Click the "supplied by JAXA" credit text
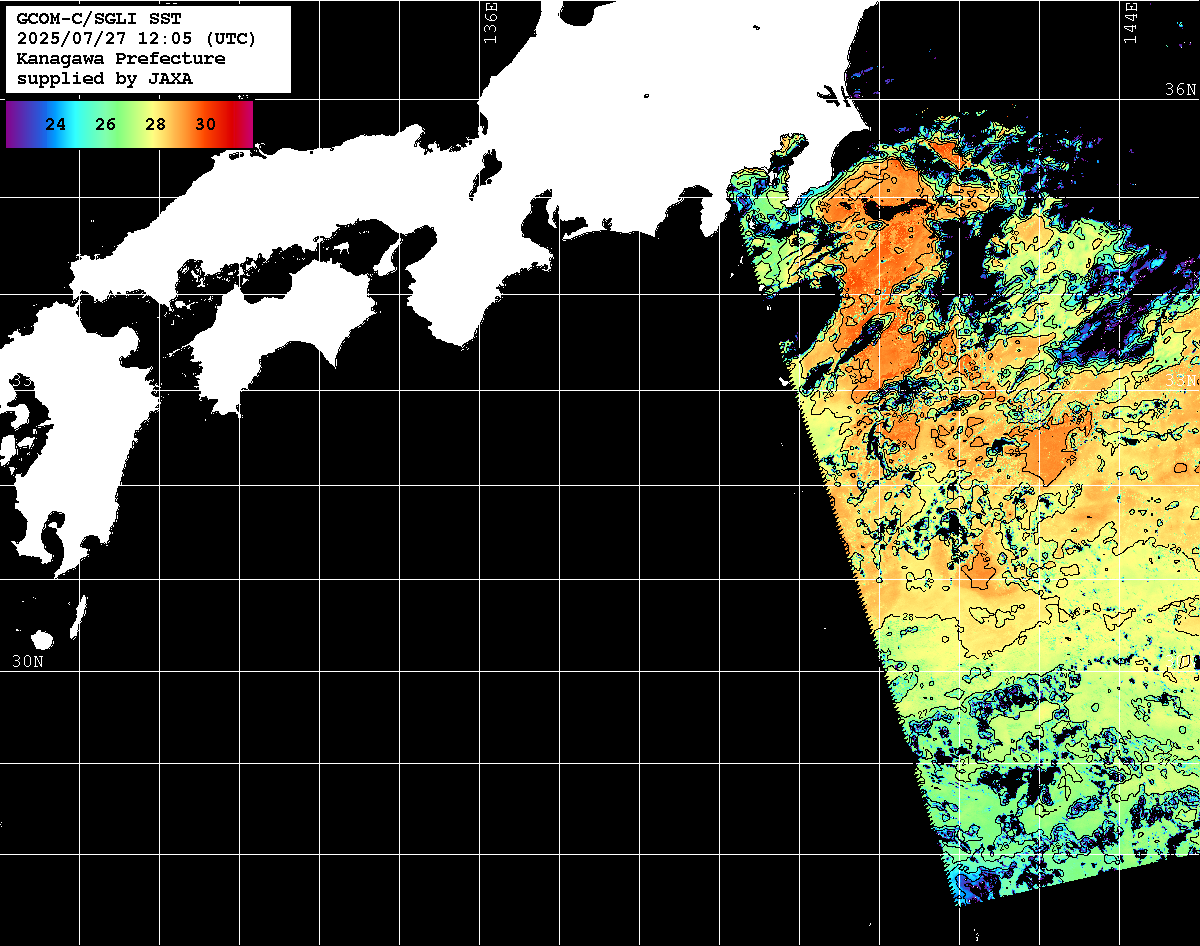Viewport: 1200px width, 946px height. pyautogui.click(x=105, y=79)
